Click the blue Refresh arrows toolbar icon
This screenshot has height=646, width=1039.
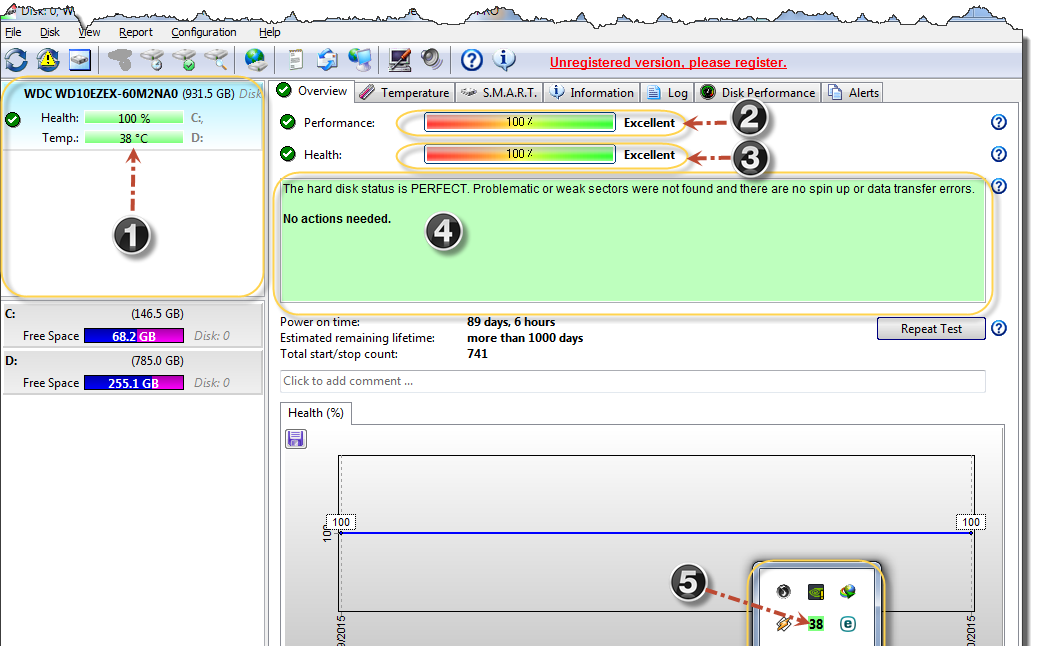click(x=16, y=60)
